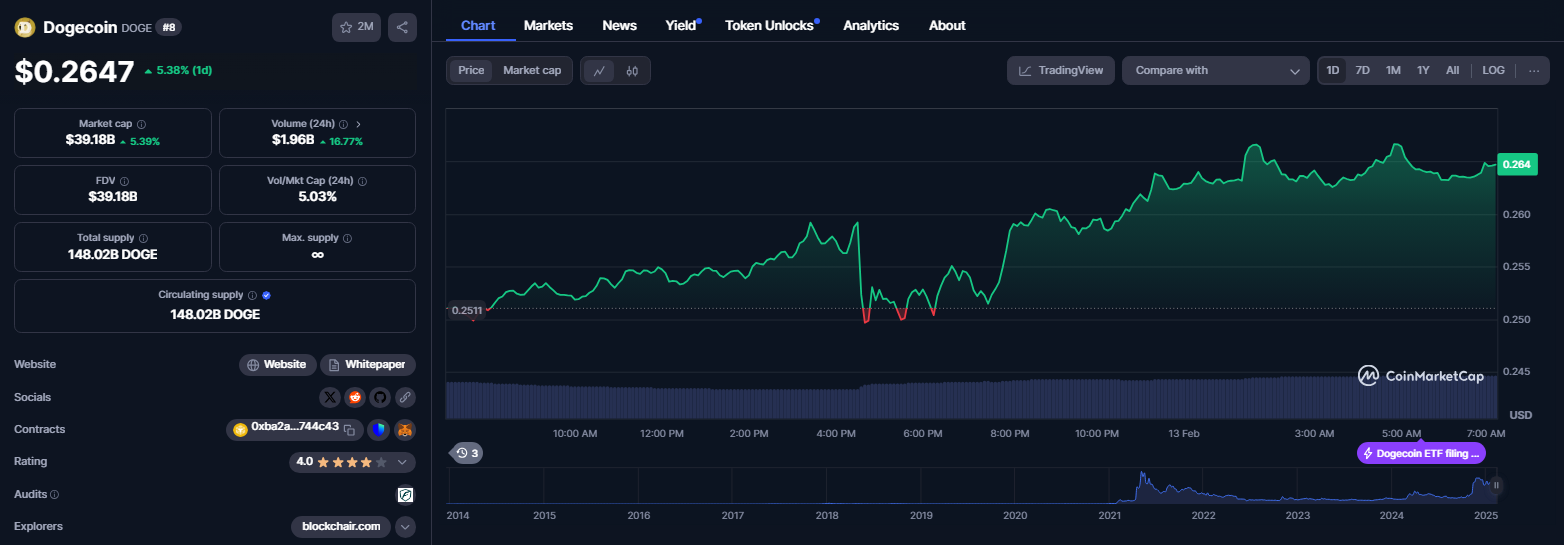Viewport: 1564px width, 545px height.
Task: Expand more Explorers chevron
Action: 405,526
